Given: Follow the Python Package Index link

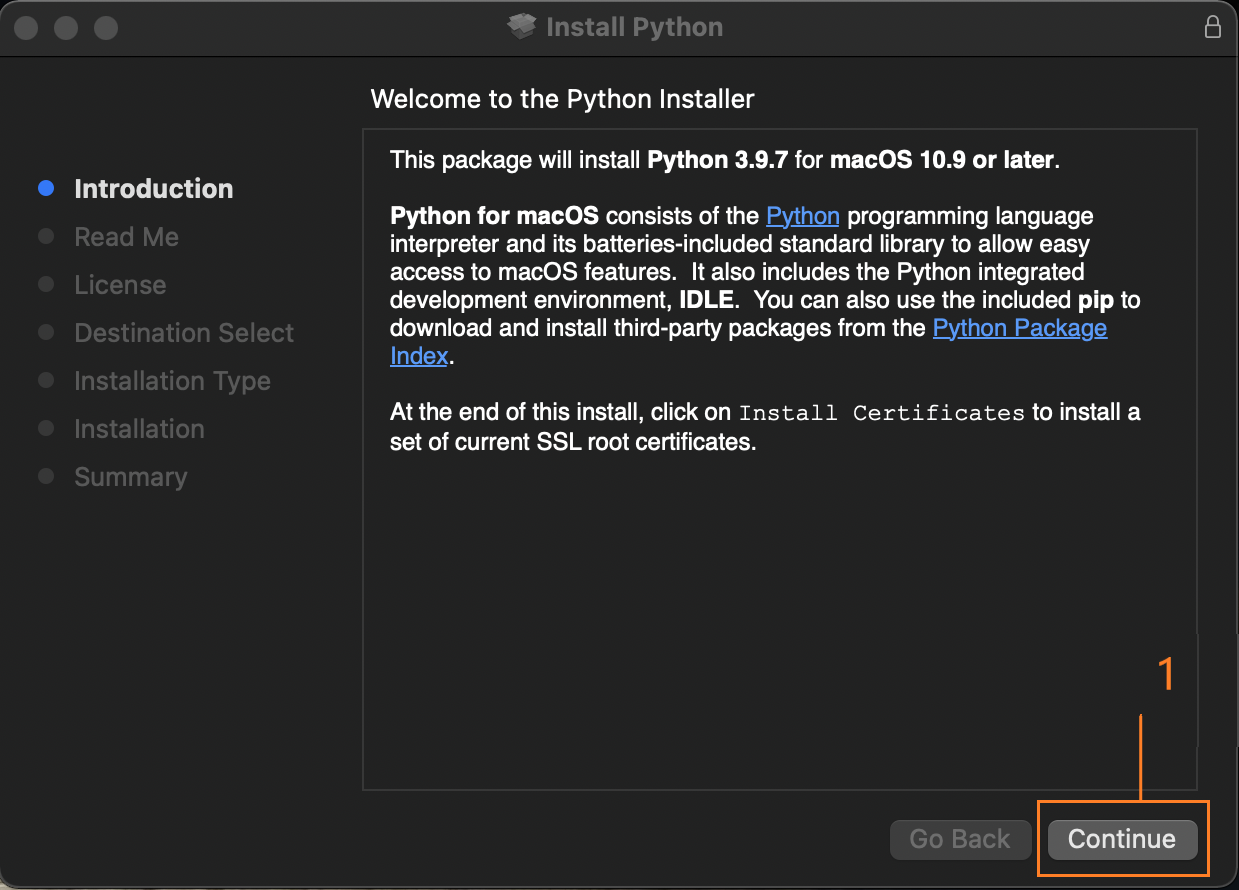Looking at the screenshot, I should [1019, 328].
